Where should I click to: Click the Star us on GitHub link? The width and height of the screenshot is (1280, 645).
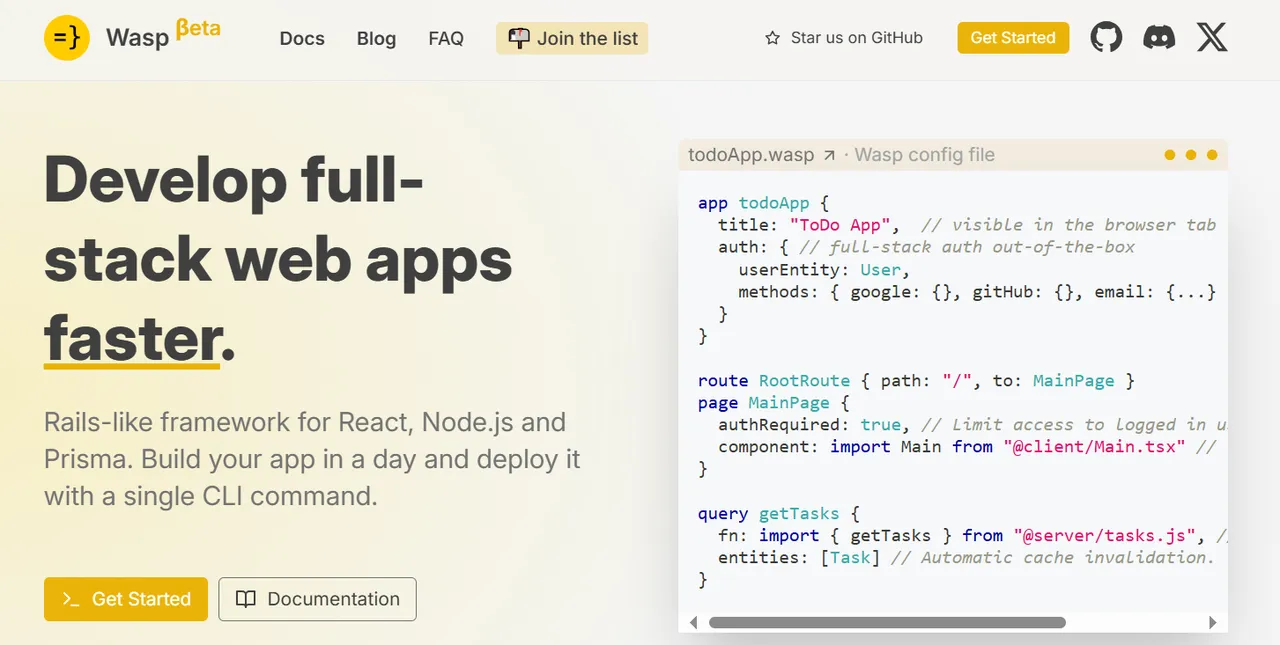pyautogui.click(x=856, y=38)
